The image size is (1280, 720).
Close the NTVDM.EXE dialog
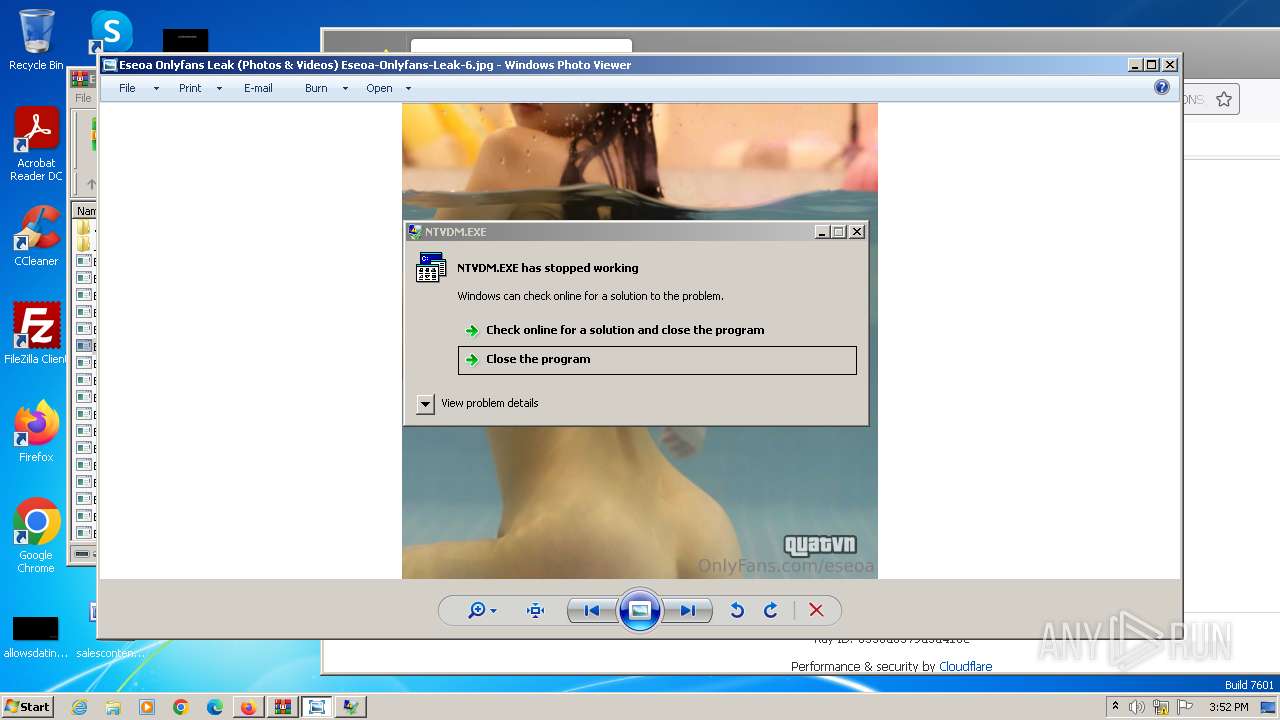pyautogui.click(x=857, y=231)
